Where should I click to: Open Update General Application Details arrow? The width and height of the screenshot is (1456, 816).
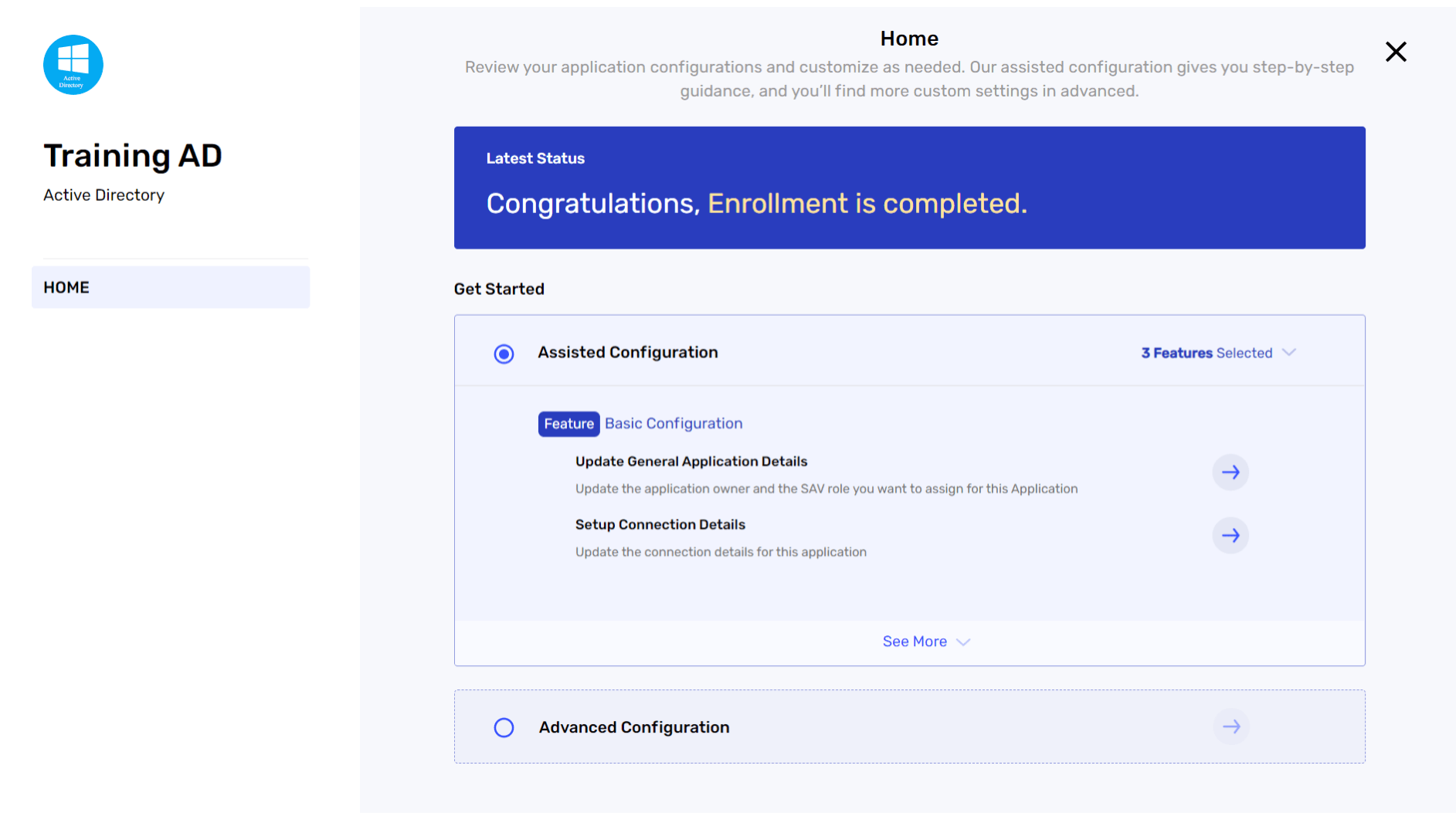pyautogui.click(x=1230, y=472)
